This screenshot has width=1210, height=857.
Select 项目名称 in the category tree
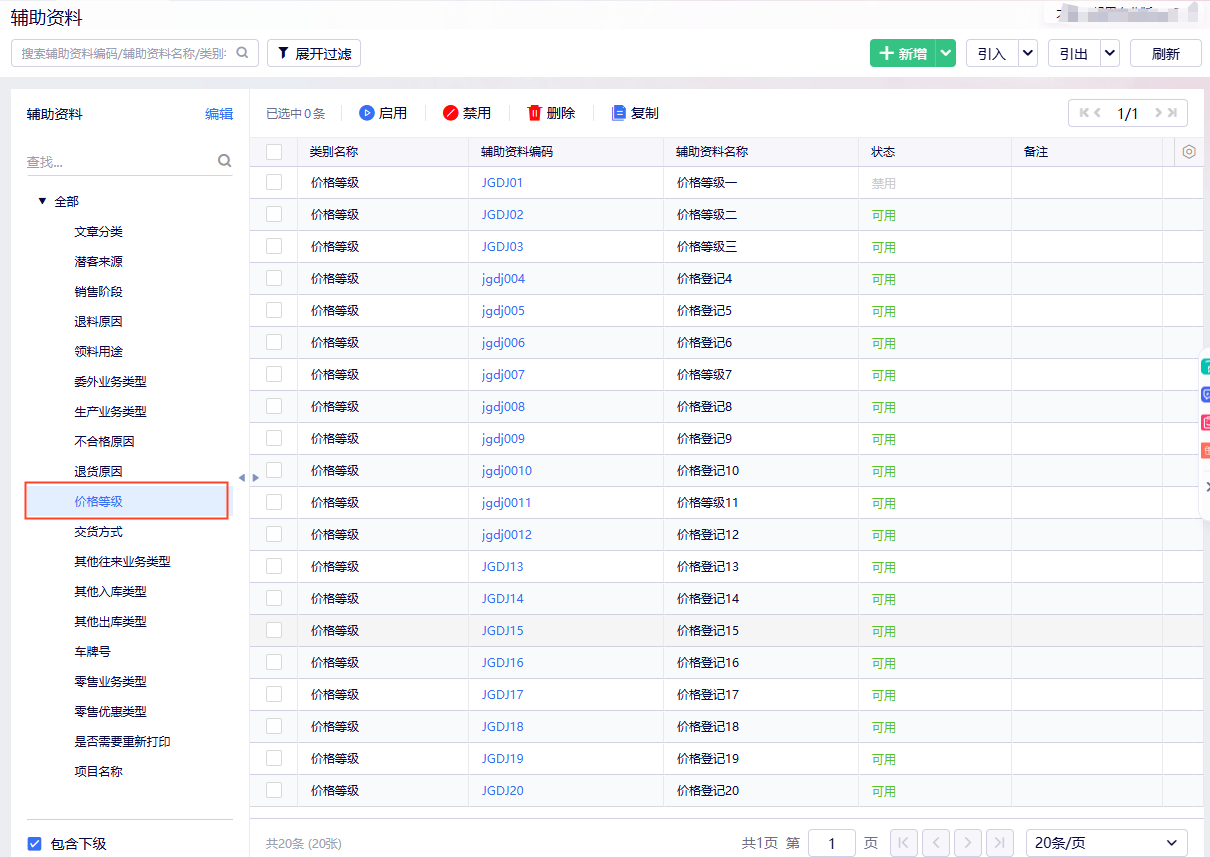coord(98,771)
